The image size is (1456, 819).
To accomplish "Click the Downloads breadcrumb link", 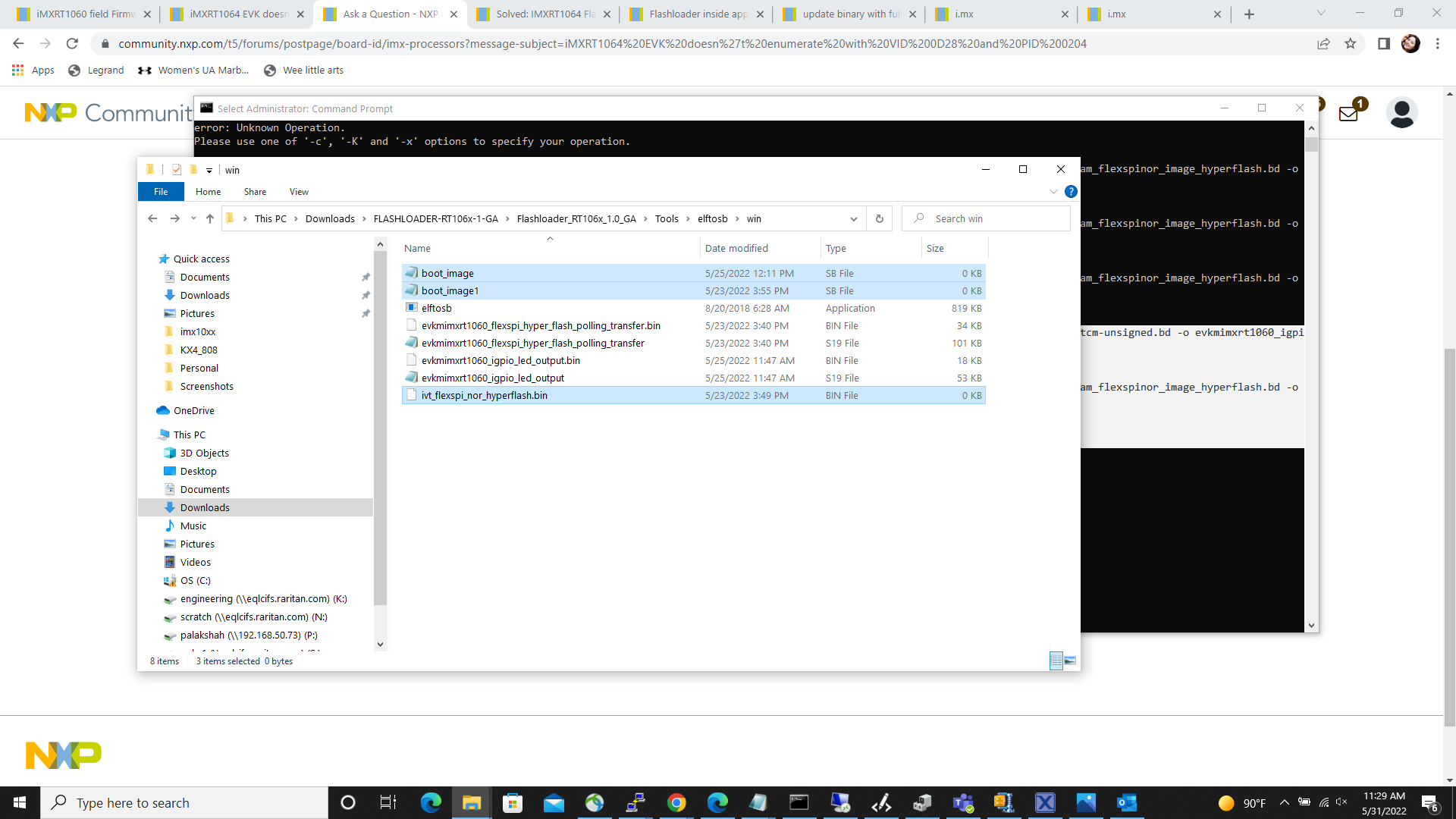I will [x=330, y=218].
